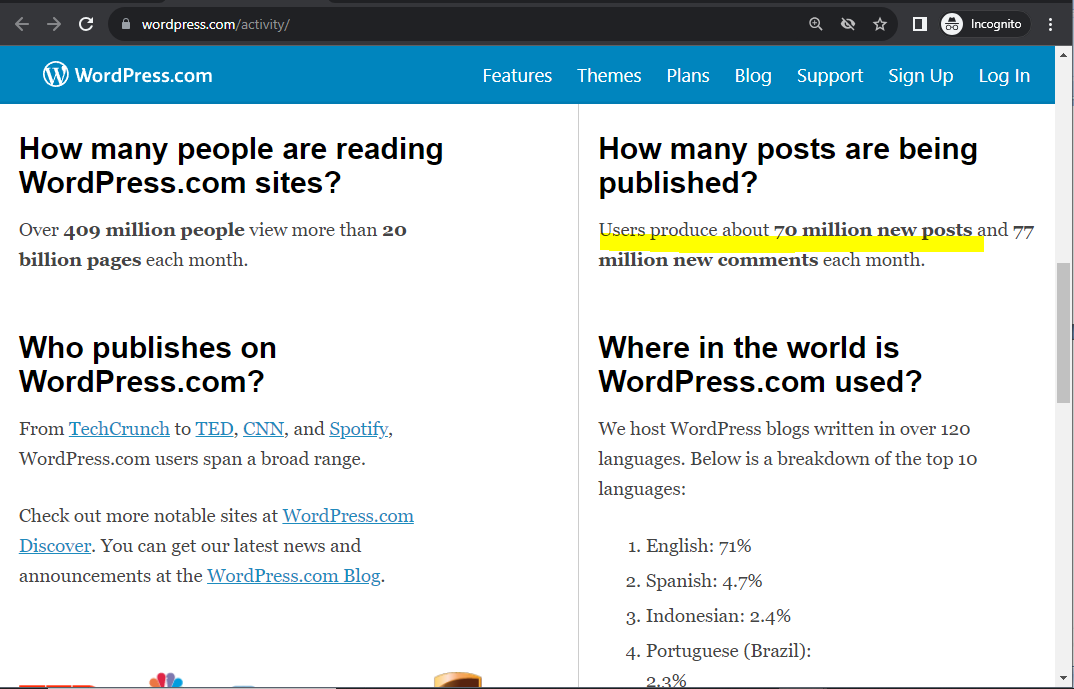Open the Blog nav item

pos(753,75)
